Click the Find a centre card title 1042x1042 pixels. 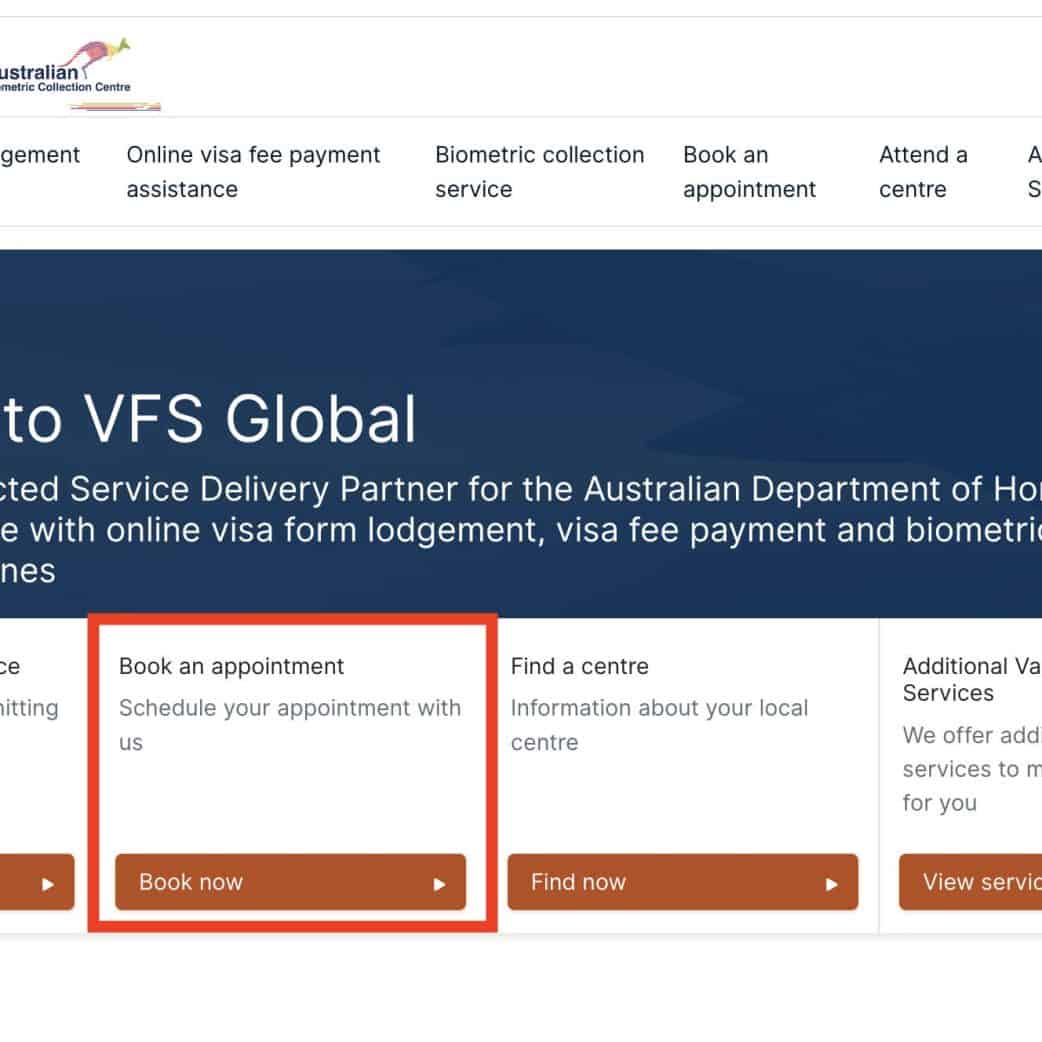(579, 666)
